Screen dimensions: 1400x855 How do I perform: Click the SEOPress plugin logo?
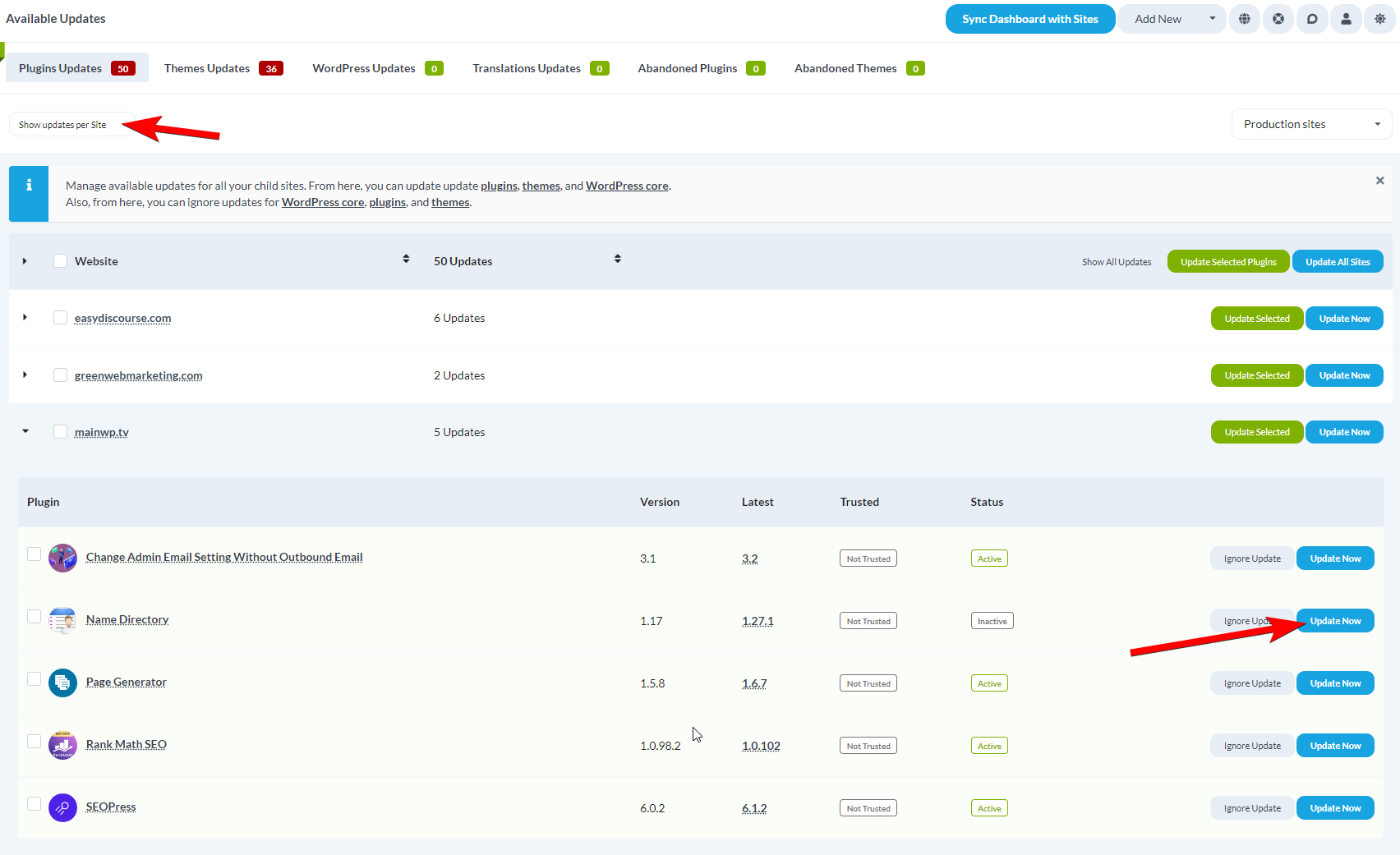pos(62,807)
